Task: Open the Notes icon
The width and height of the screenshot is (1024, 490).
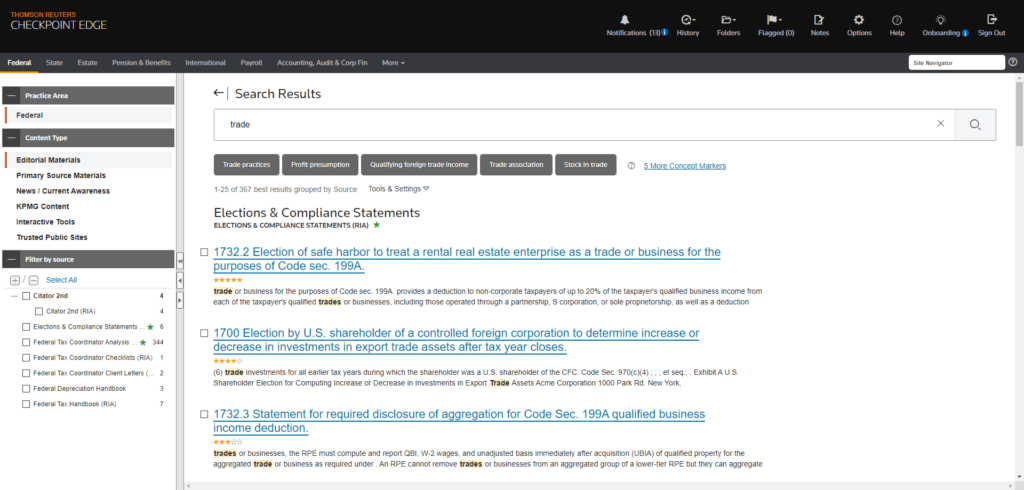Action: point(819,19)
